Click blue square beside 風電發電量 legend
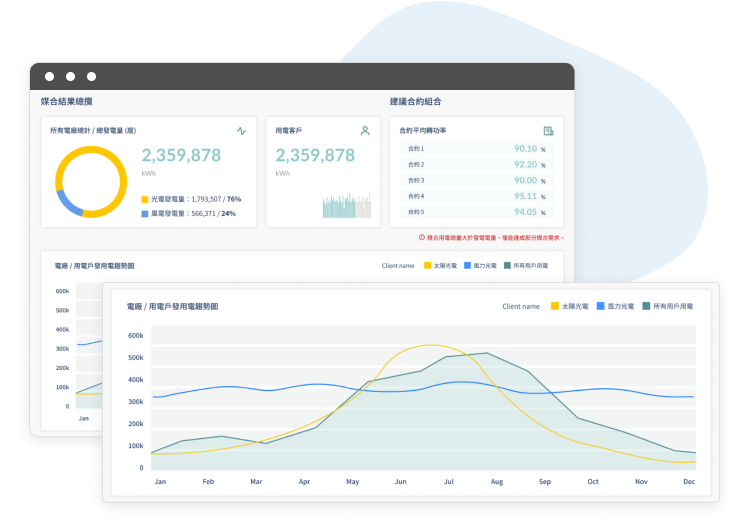 [x=145, y=213]
